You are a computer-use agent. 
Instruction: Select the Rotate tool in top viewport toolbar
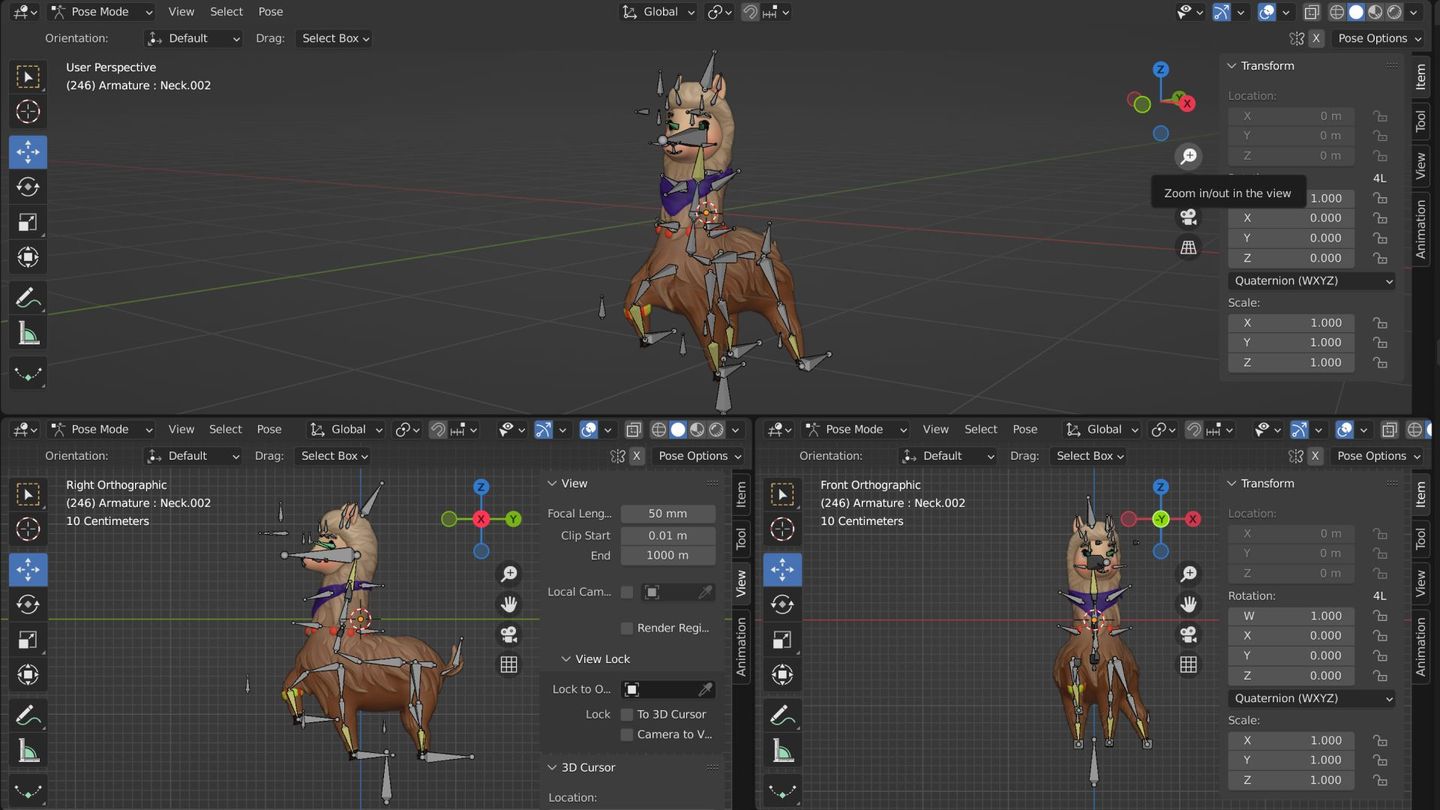coord(28,187)
